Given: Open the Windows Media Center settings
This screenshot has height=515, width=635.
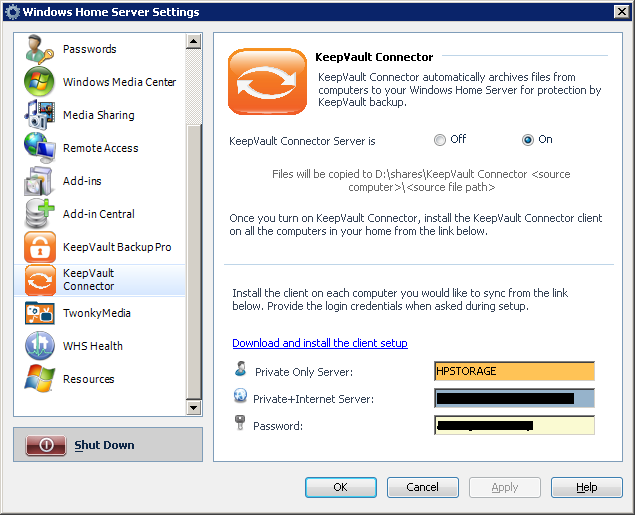Looking at the screenshot, I should pyautogui.click(x=119, y=82).
